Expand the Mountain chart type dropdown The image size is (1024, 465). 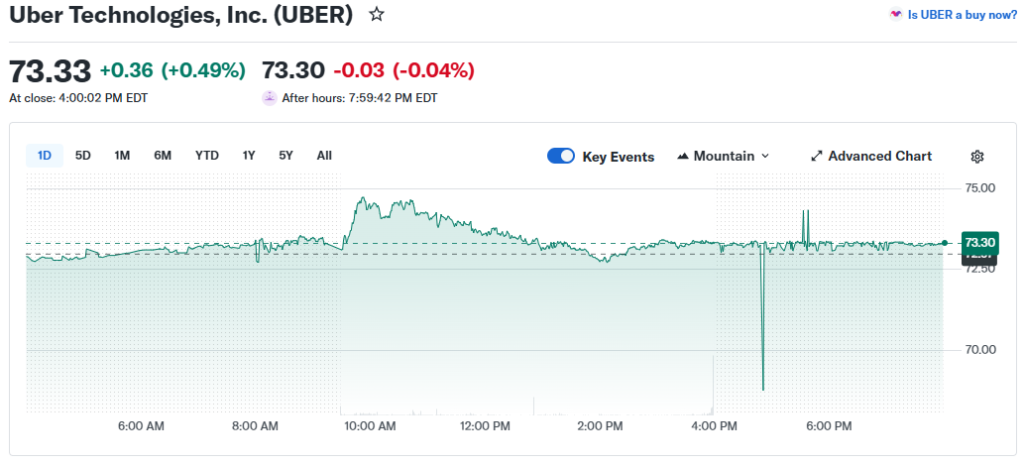[765, 156]
